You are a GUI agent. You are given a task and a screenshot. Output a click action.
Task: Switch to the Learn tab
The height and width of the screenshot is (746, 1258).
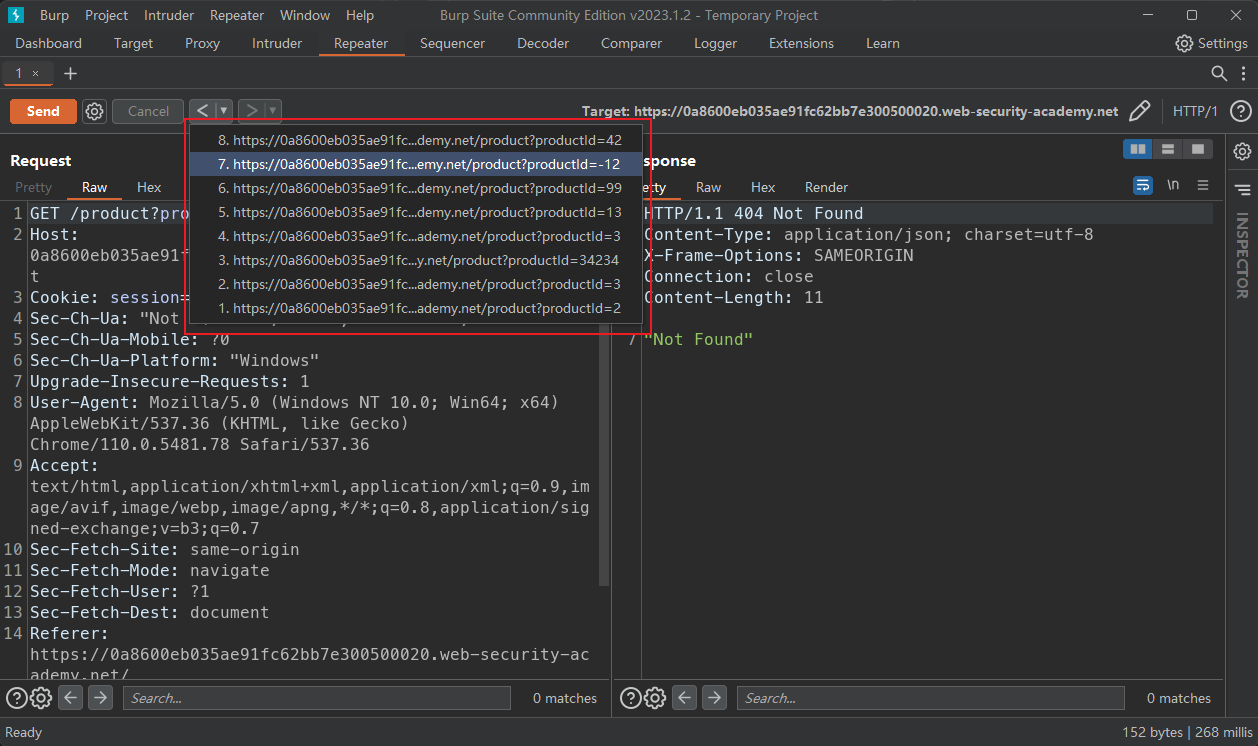click(x=883, y=43)
